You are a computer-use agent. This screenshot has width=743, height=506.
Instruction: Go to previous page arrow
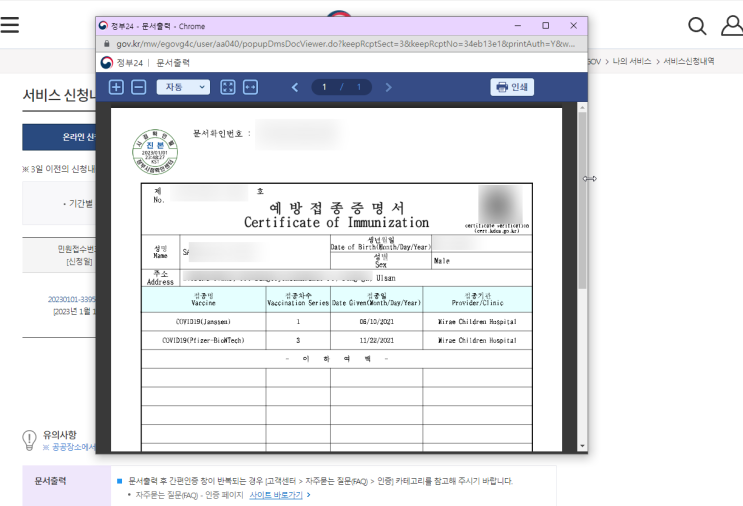tap(295, 87)
